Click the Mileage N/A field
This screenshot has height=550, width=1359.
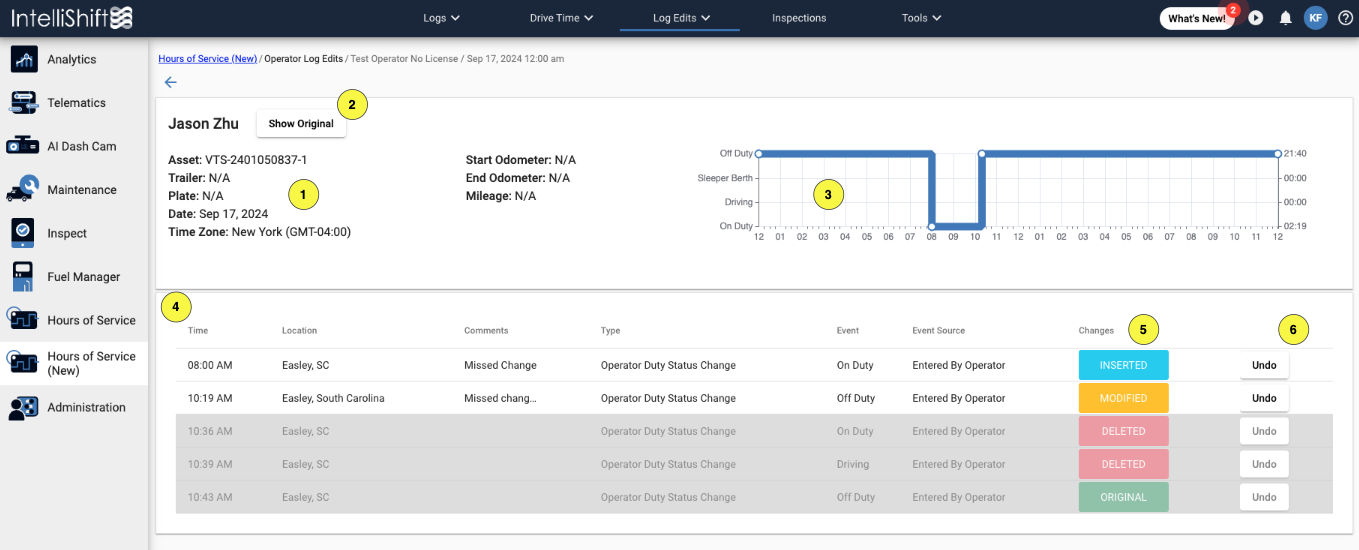(501, 196)
